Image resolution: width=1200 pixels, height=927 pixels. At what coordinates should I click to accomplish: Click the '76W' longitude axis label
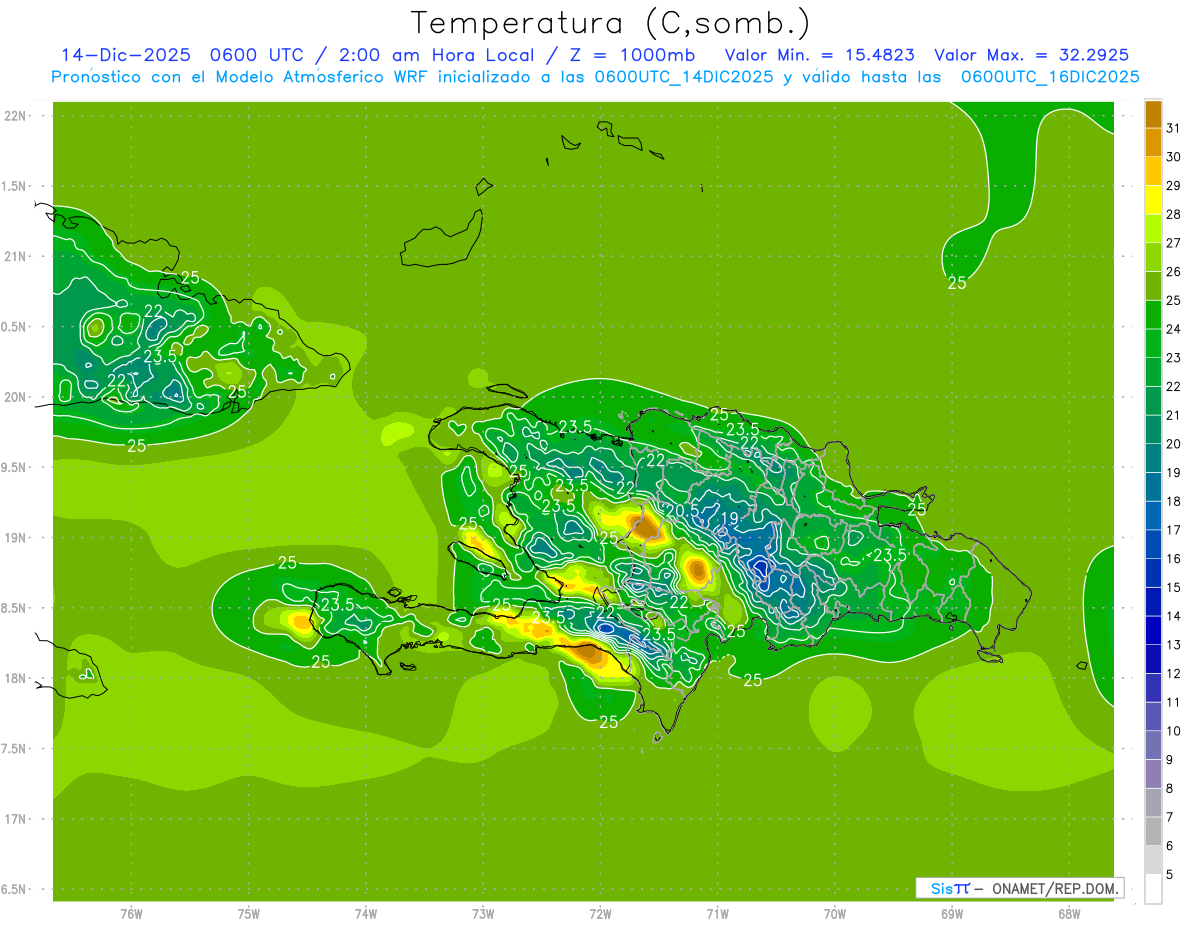click(131, 914)
